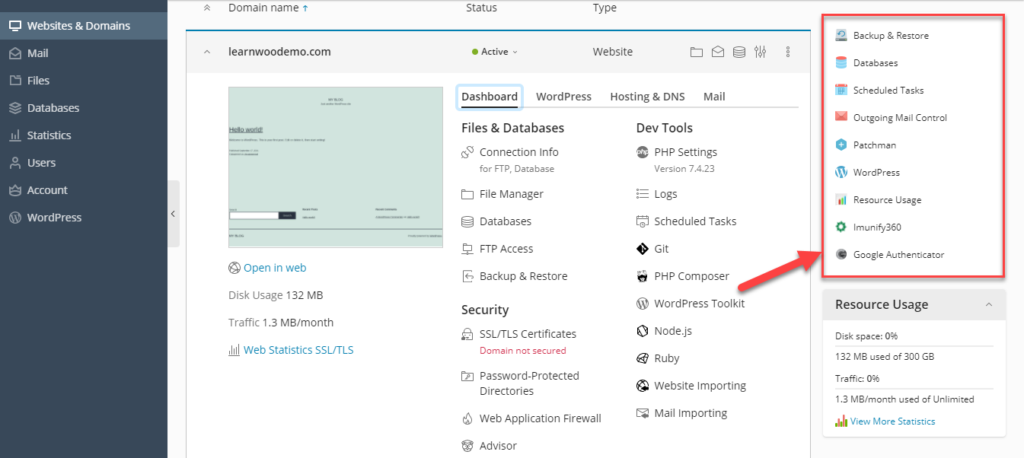Click Scheduled Tasks in right panel
Image resolution: width=1024 pixels, height=458 pixels.
888,91
